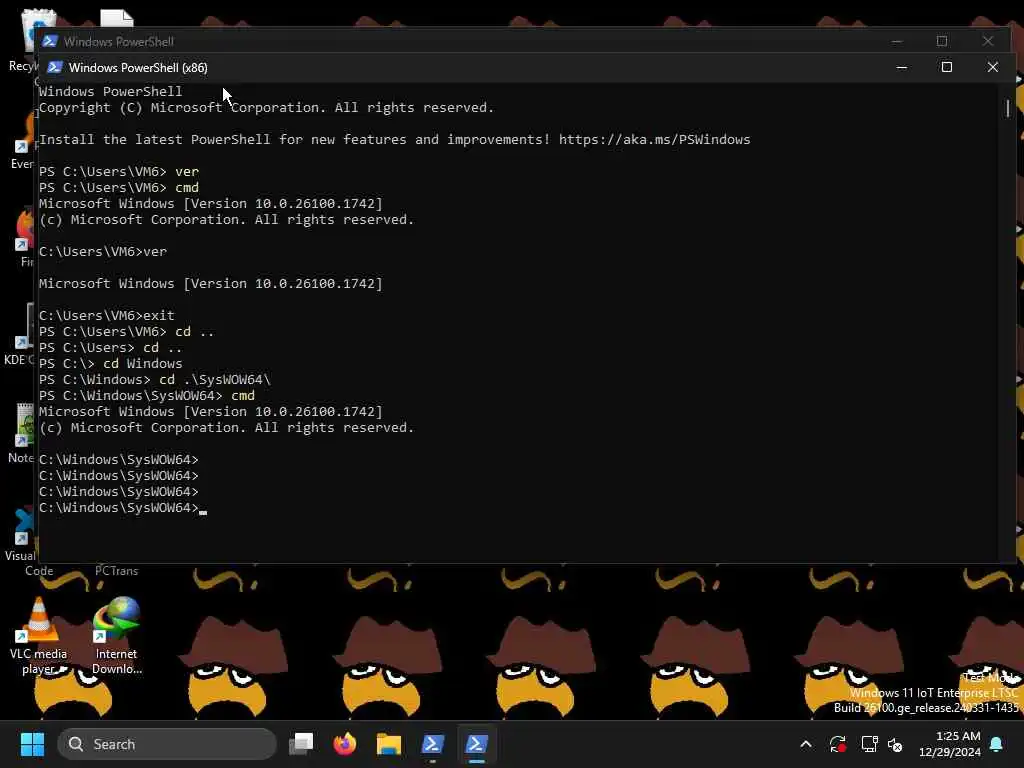Select the active PowerShell (x86) taskbar icon
Image resolution: width=1024 pixels, height=768 pixels.
click(476, 744)
